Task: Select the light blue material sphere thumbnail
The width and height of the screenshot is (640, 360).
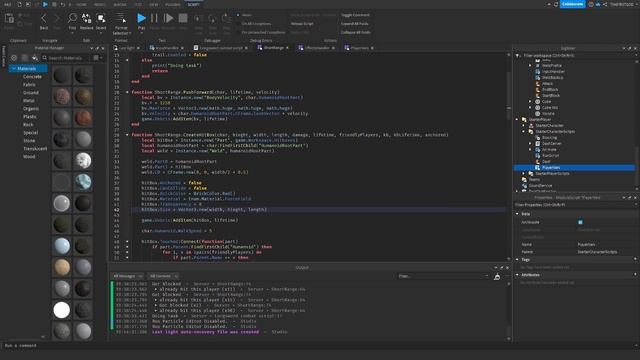Action: coord(62,246)
